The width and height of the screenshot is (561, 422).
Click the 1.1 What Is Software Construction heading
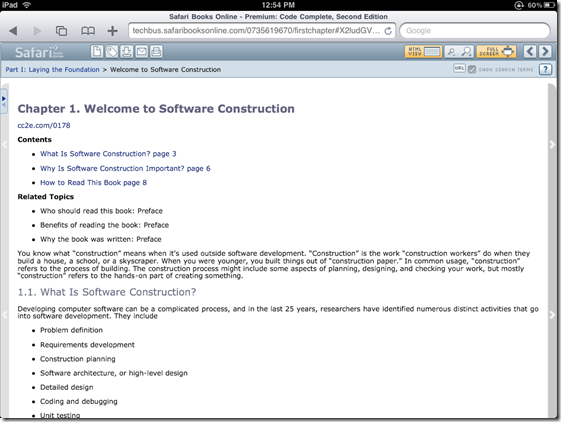[107, 292]
